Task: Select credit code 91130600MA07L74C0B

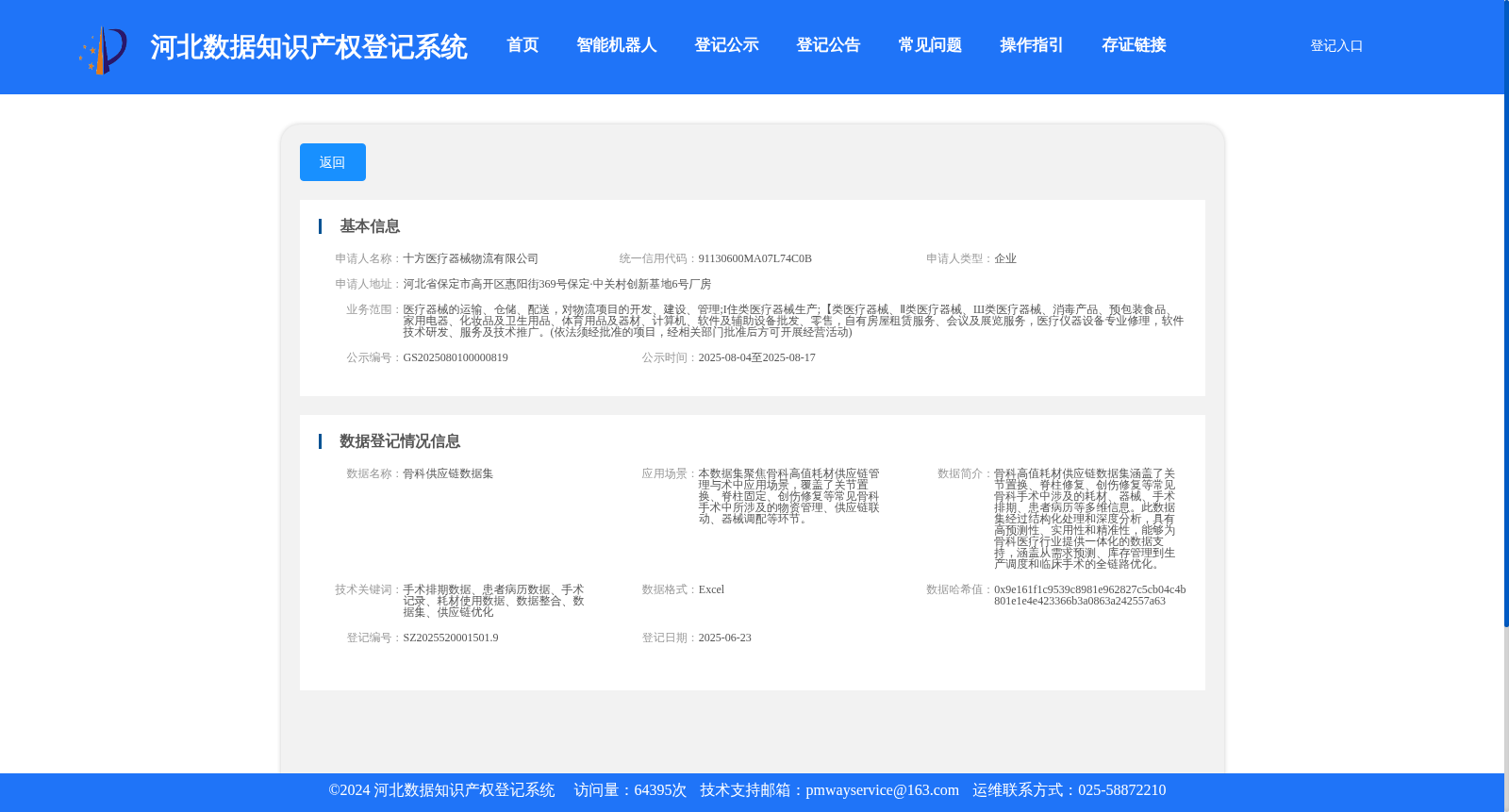Action: coord(754,258)
